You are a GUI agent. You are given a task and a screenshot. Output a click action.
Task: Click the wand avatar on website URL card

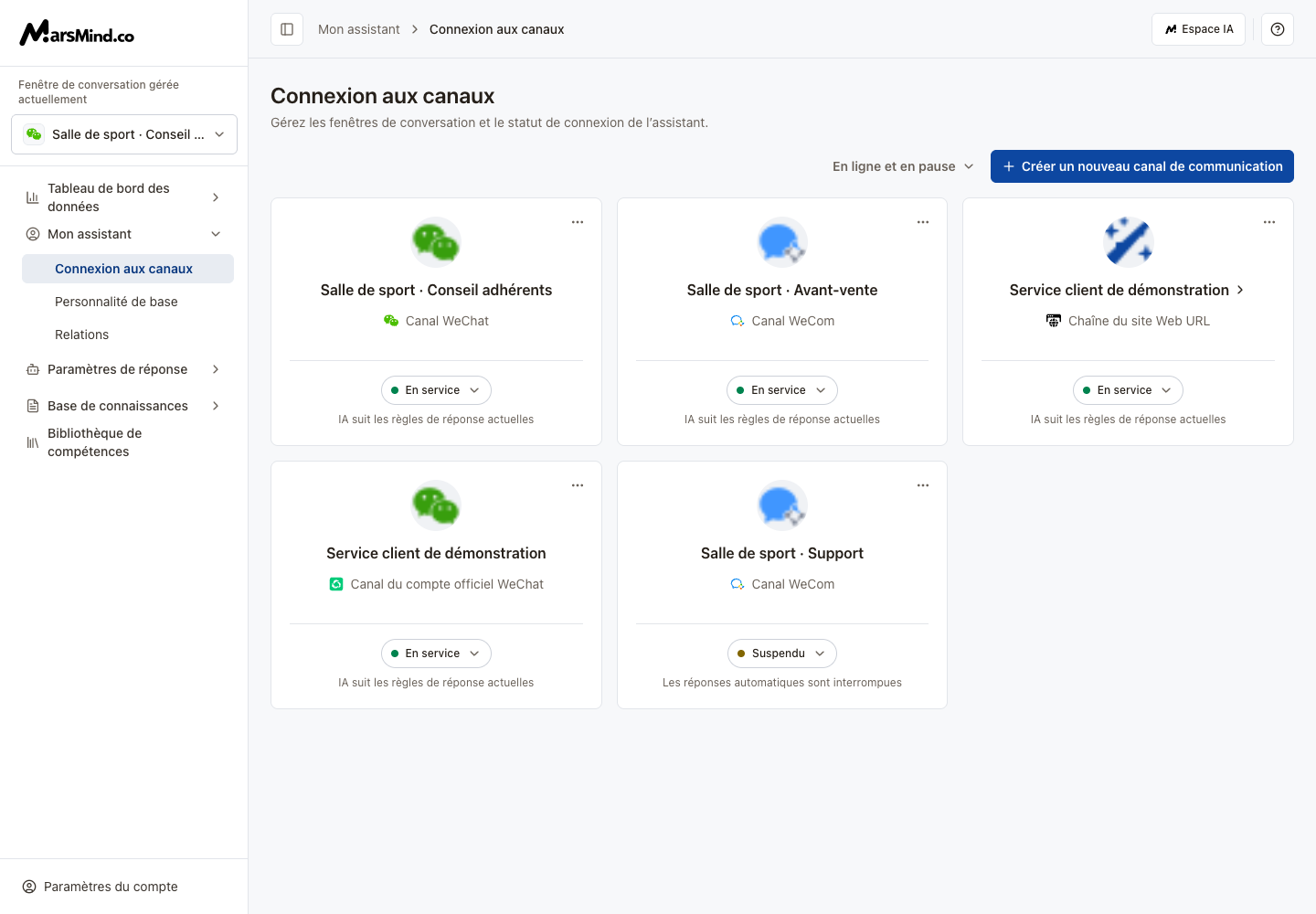(x=1128, y=242)
